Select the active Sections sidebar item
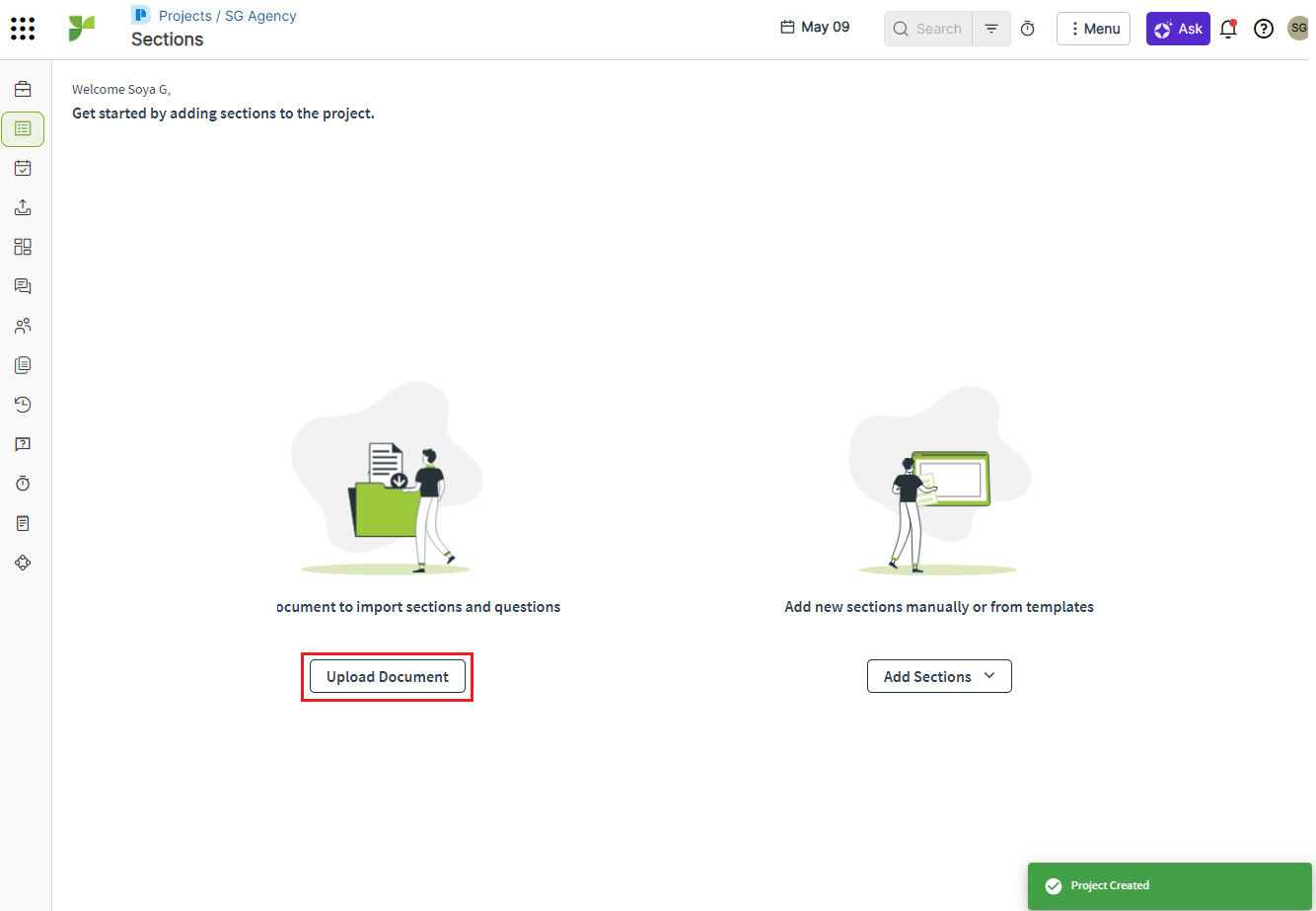The image size is (1316, 911). tap(23, 128)
